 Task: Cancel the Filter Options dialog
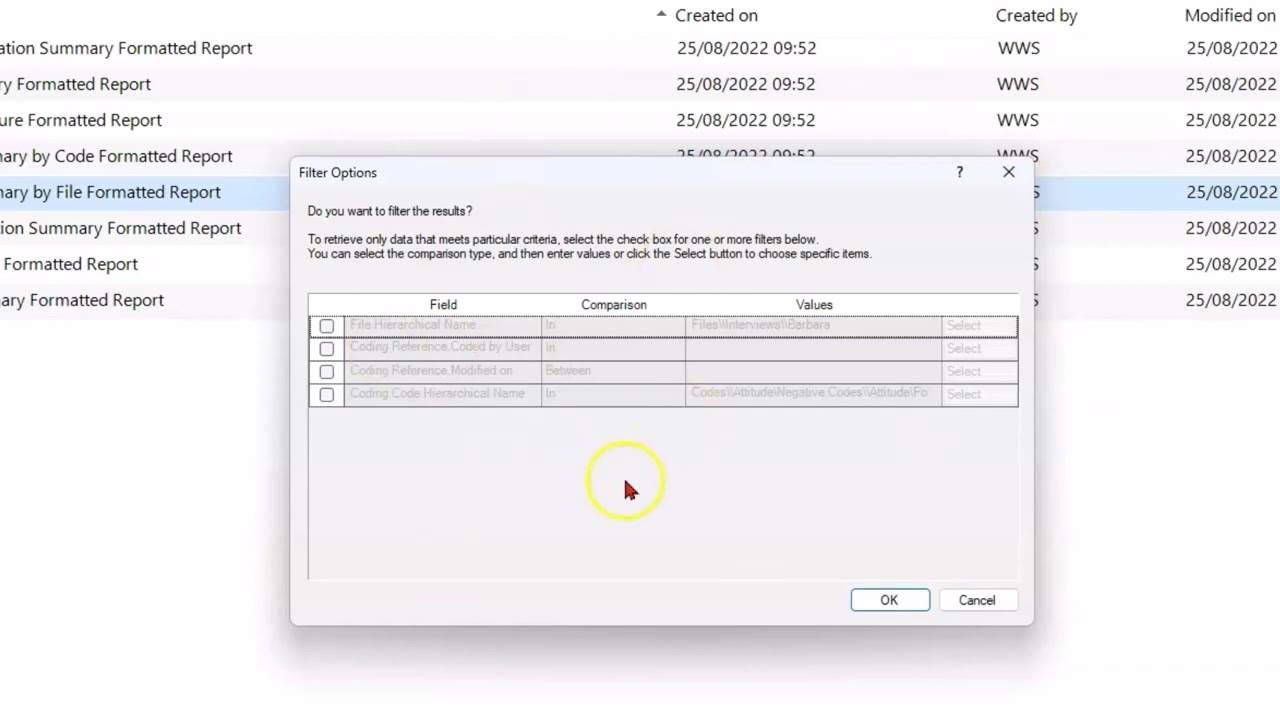point(977,600)
